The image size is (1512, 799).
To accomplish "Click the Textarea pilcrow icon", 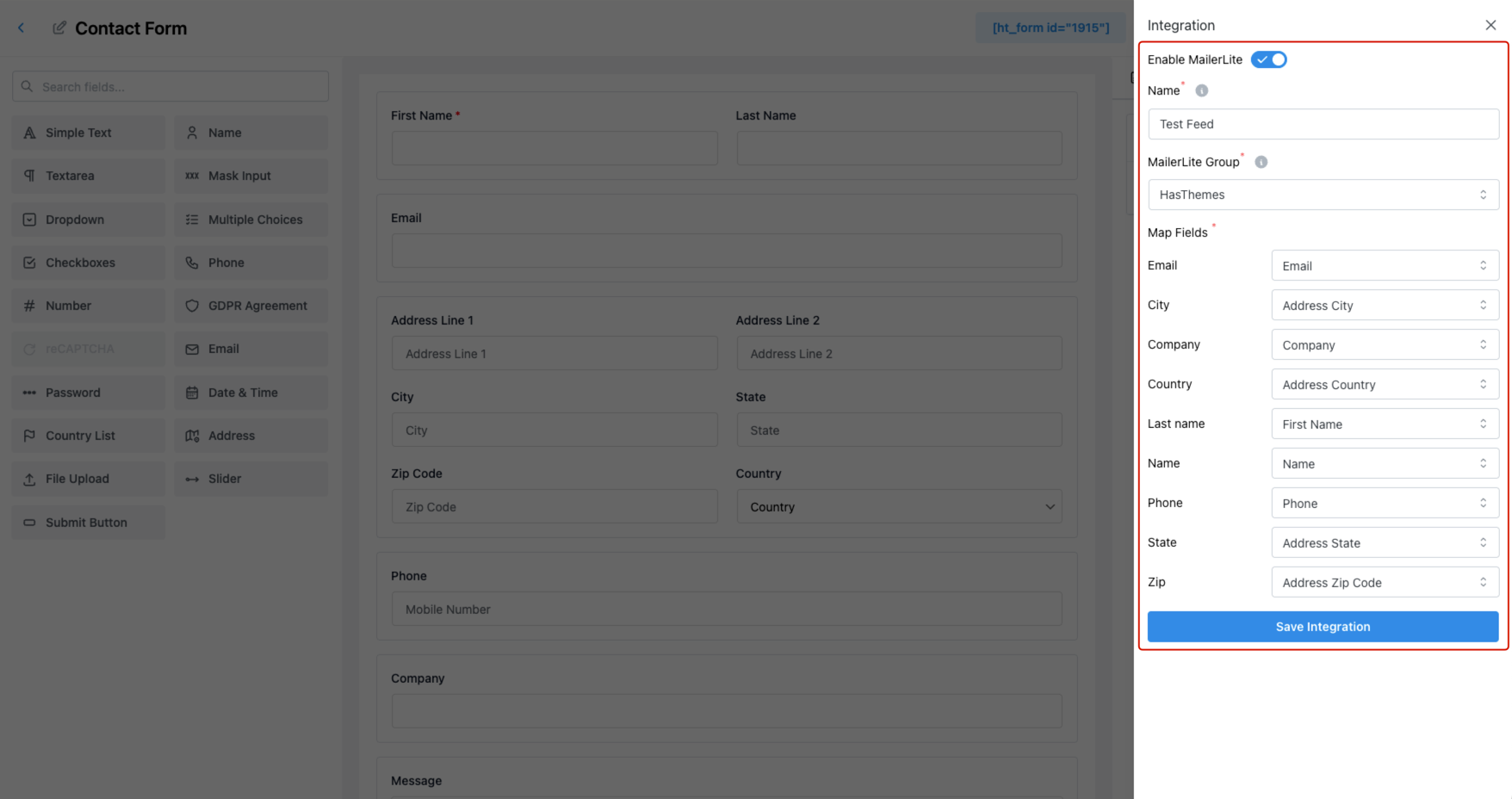I will pos(29,176).
